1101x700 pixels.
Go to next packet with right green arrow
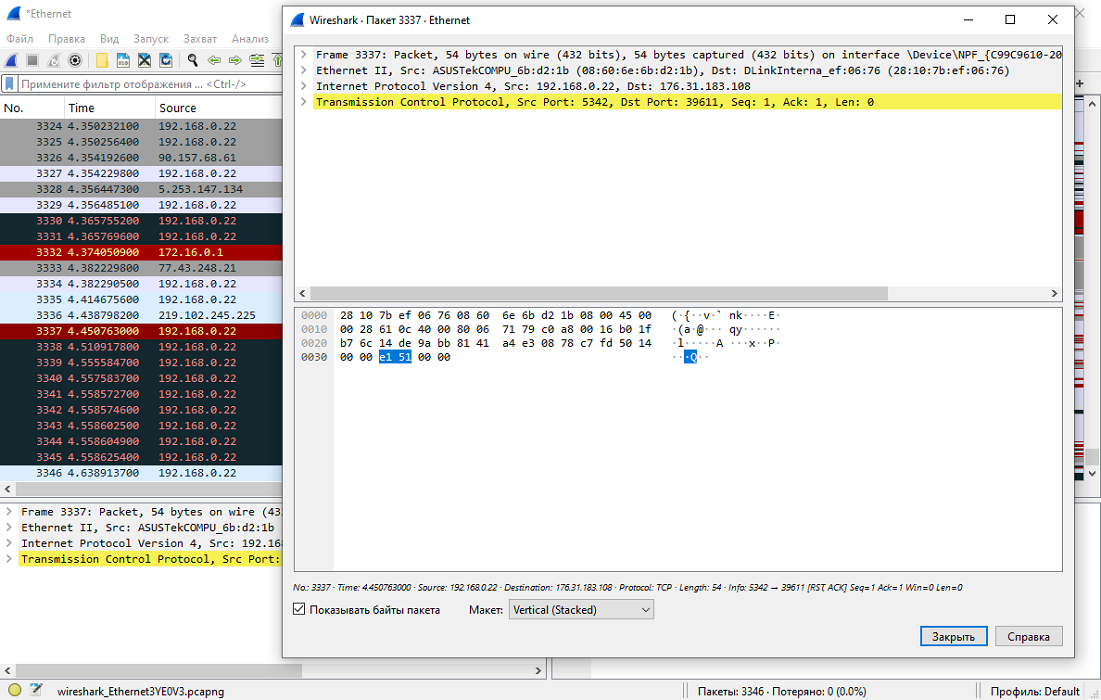click(235, 60)
